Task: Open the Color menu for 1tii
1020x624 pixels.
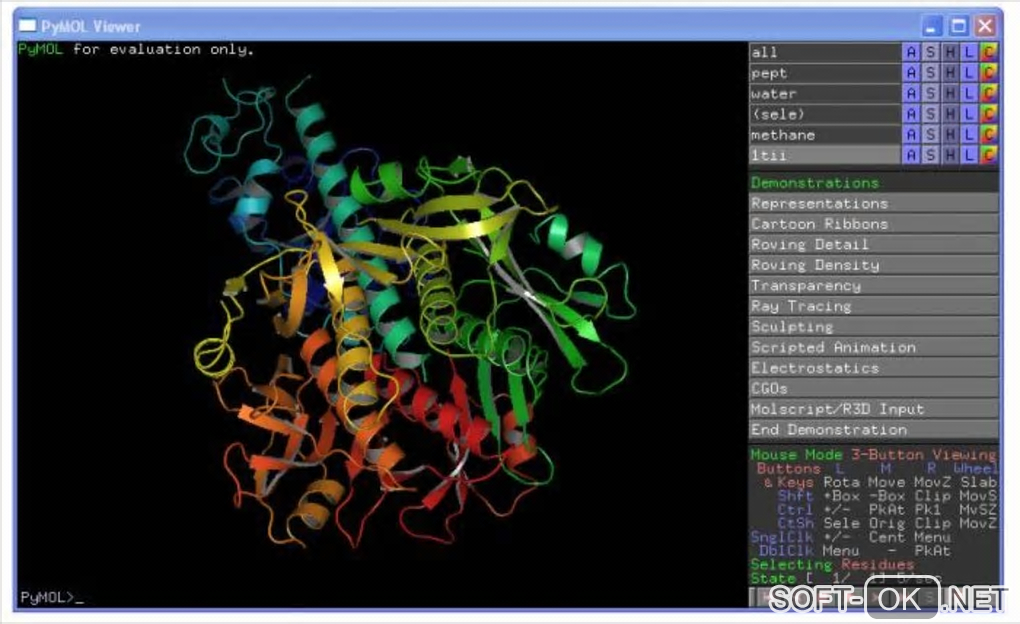Action: pyautogui.click(x=989, y=155)
